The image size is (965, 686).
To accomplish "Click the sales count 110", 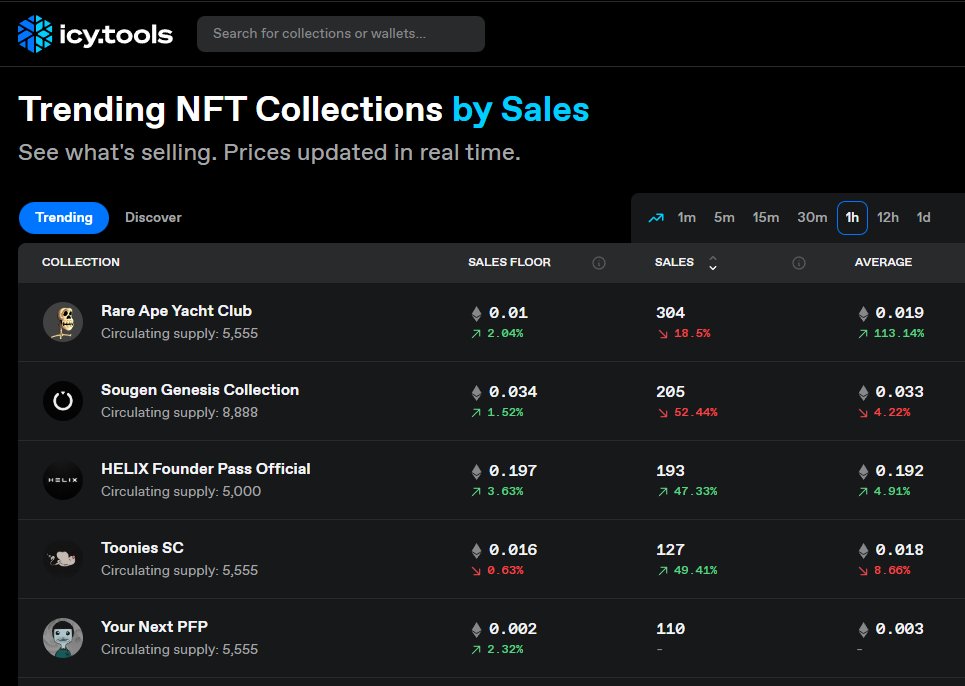I will (x=670, y=629).
